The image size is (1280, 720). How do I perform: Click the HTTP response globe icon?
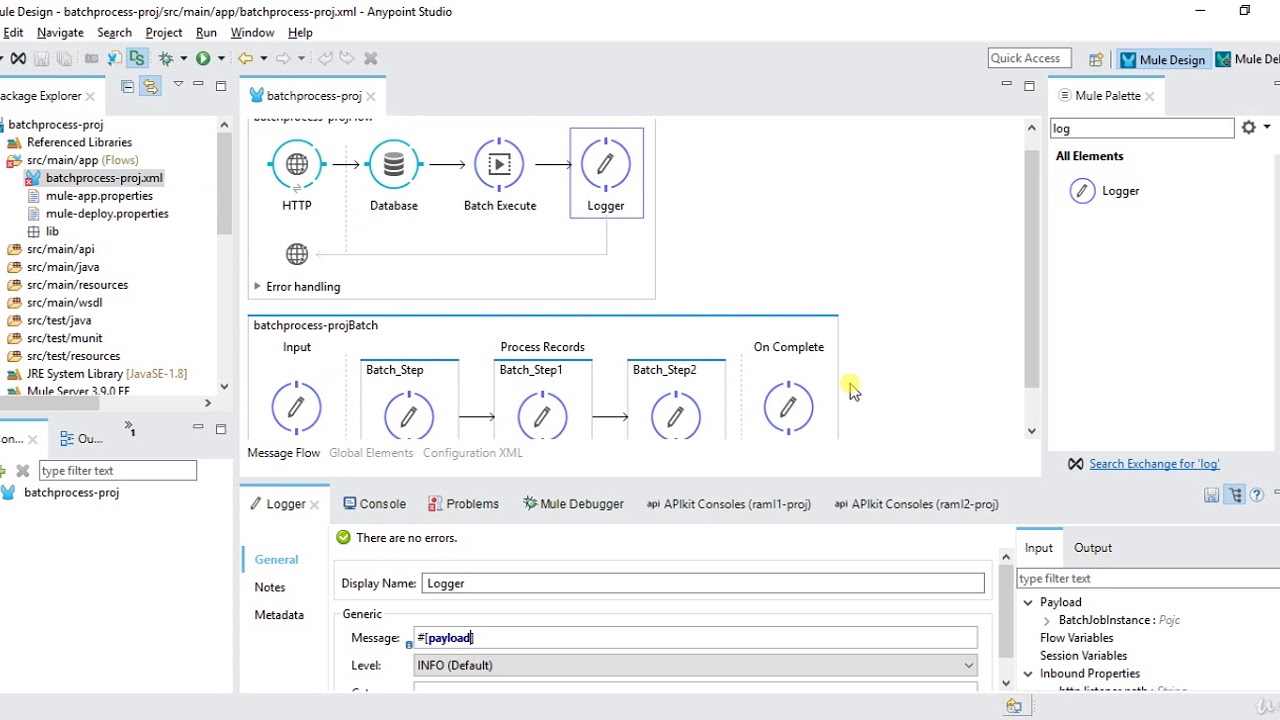[297, 254]
